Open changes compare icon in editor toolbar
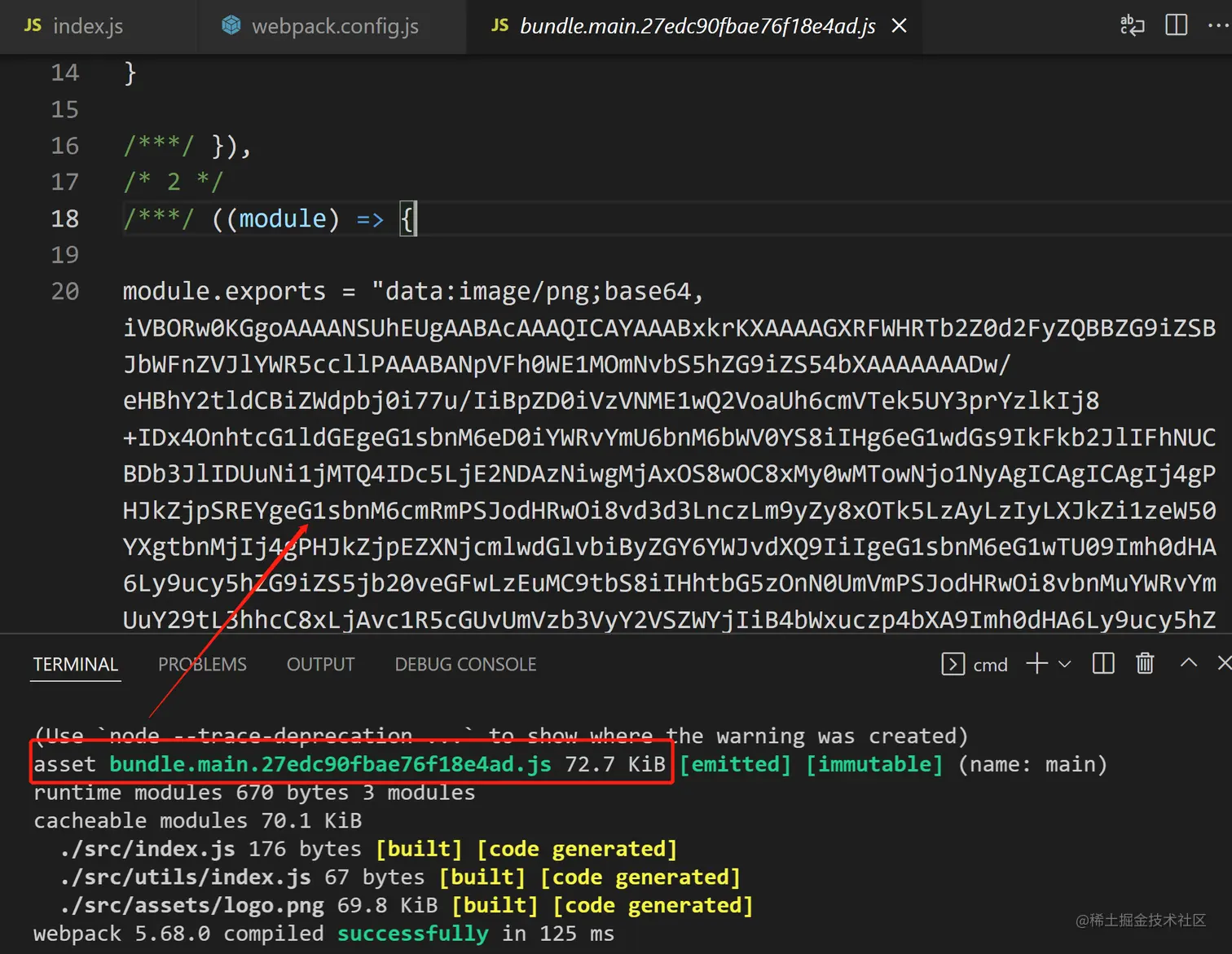The height and width of the screenshot is (954, 1232). click(x=1133, y=25)
